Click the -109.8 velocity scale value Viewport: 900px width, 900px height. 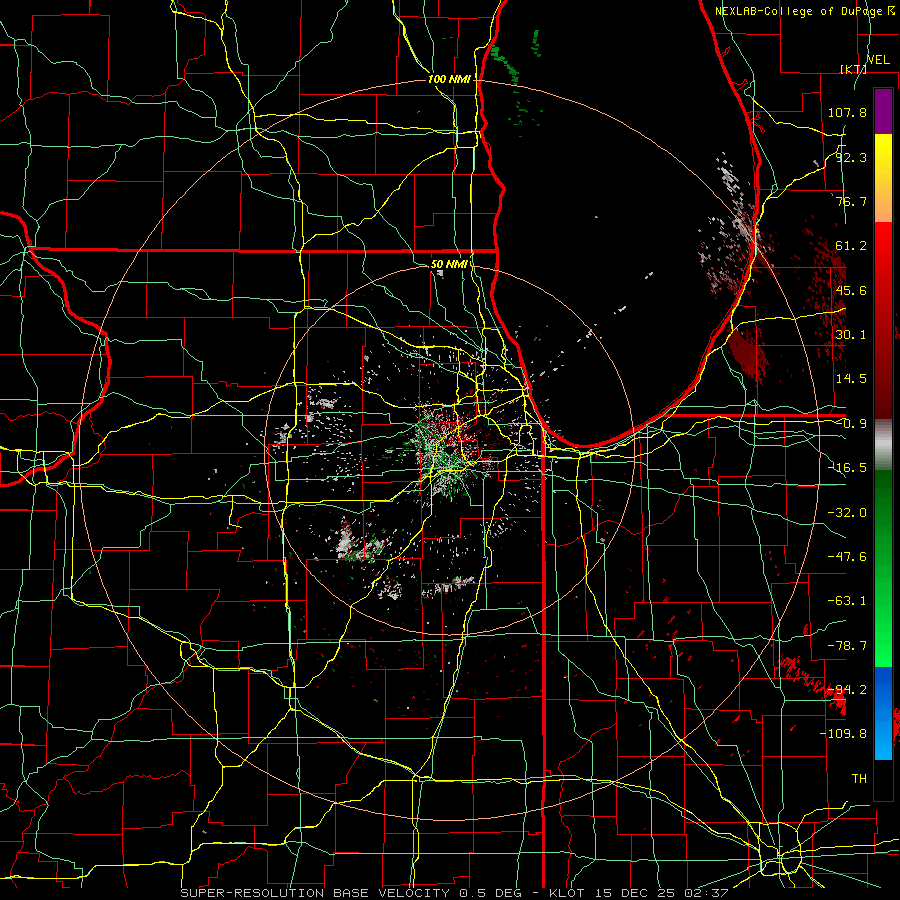click(843, 734)
